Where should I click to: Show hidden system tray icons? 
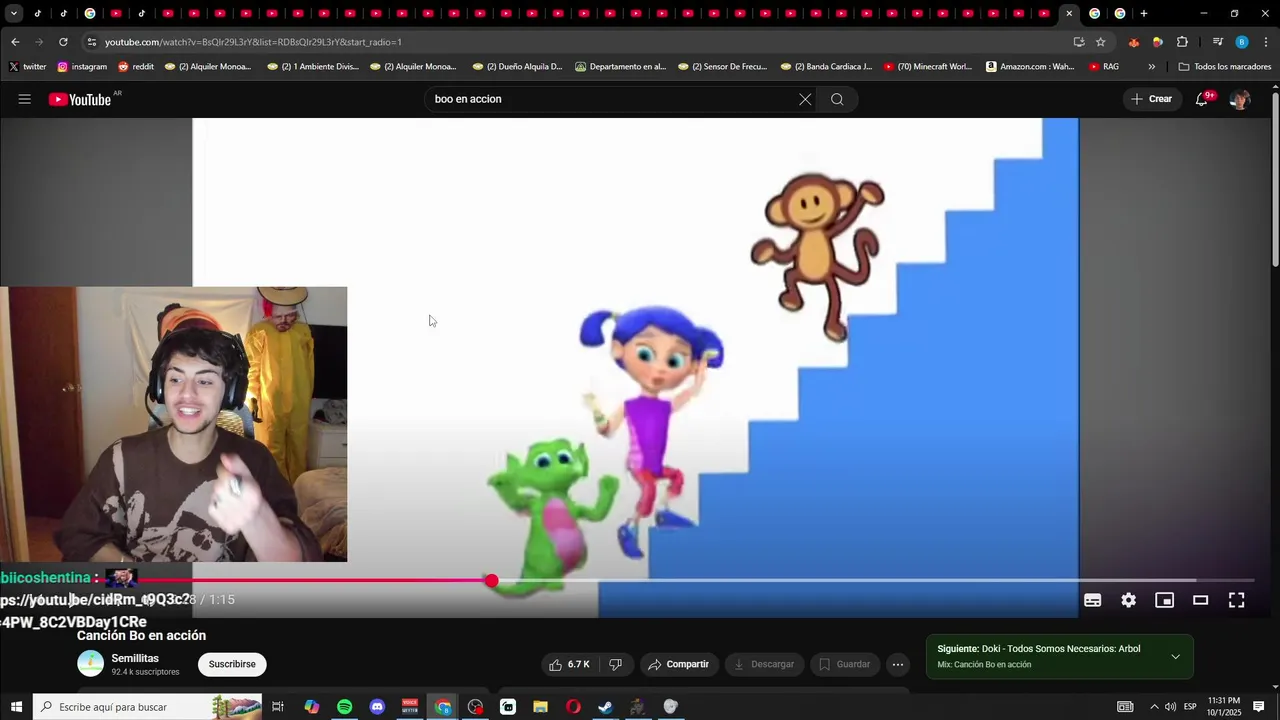(x=1154, y=707)
